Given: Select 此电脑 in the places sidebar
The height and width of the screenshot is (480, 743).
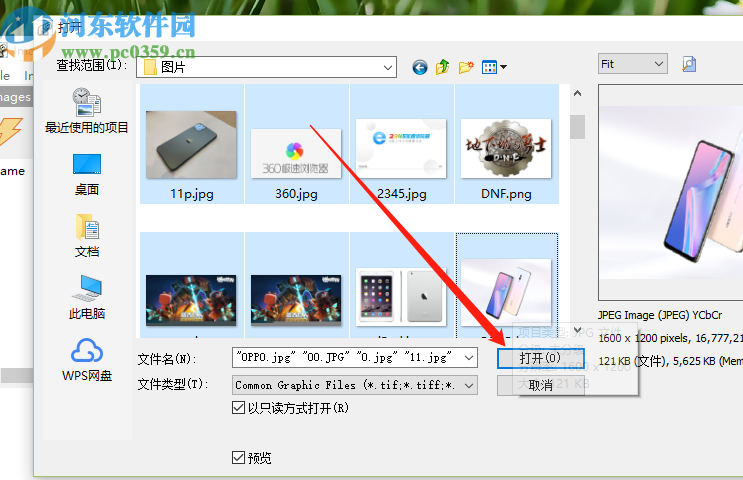Looking at the screenshot, I should (x=87, y=297).
